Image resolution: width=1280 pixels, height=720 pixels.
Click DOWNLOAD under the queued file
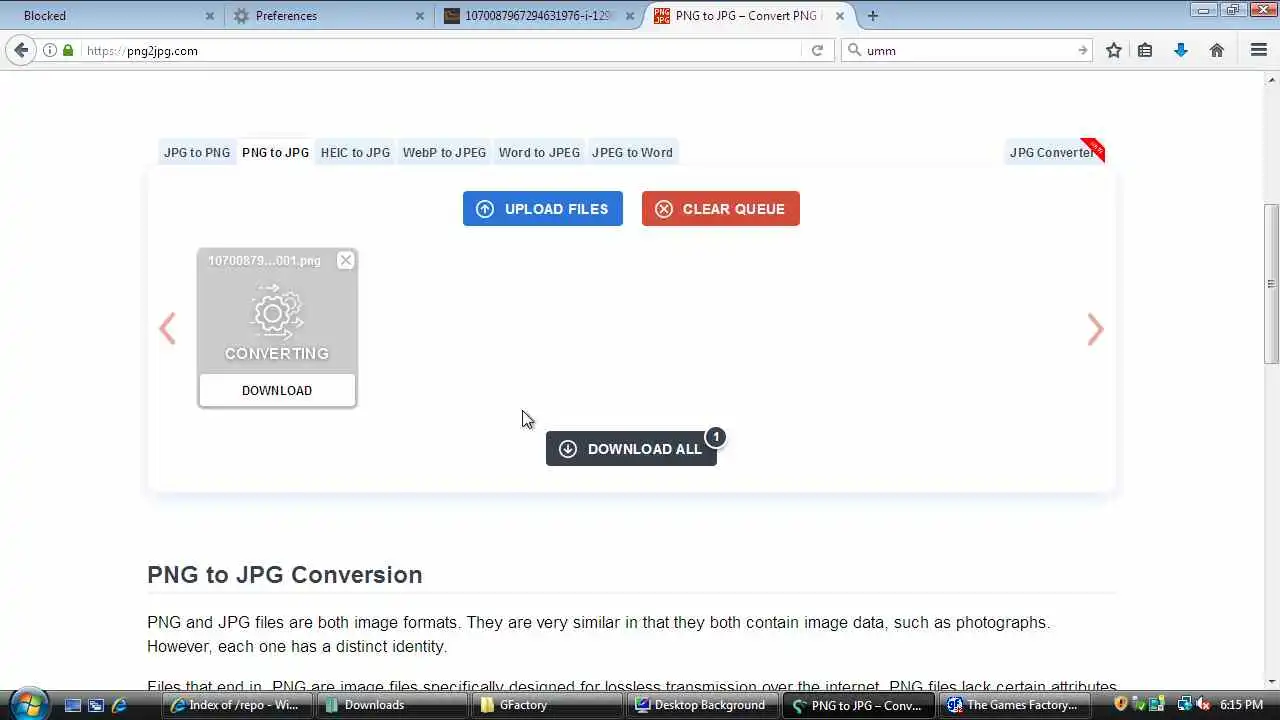point(277,390)
